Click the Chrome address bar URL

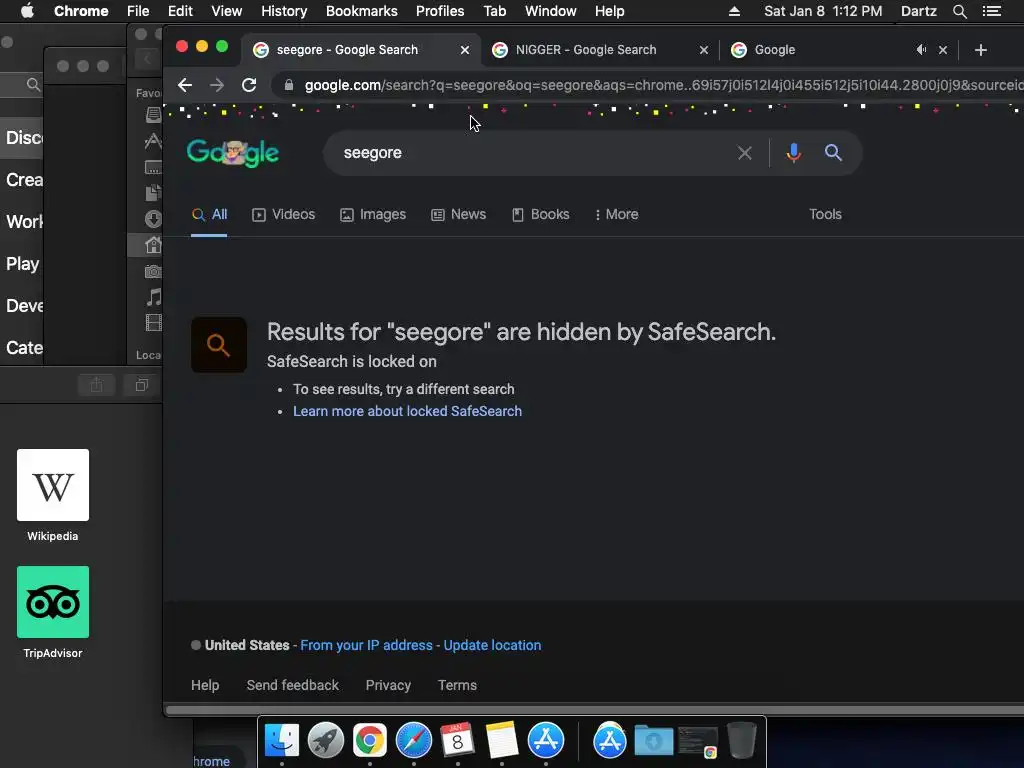point(664,85)
